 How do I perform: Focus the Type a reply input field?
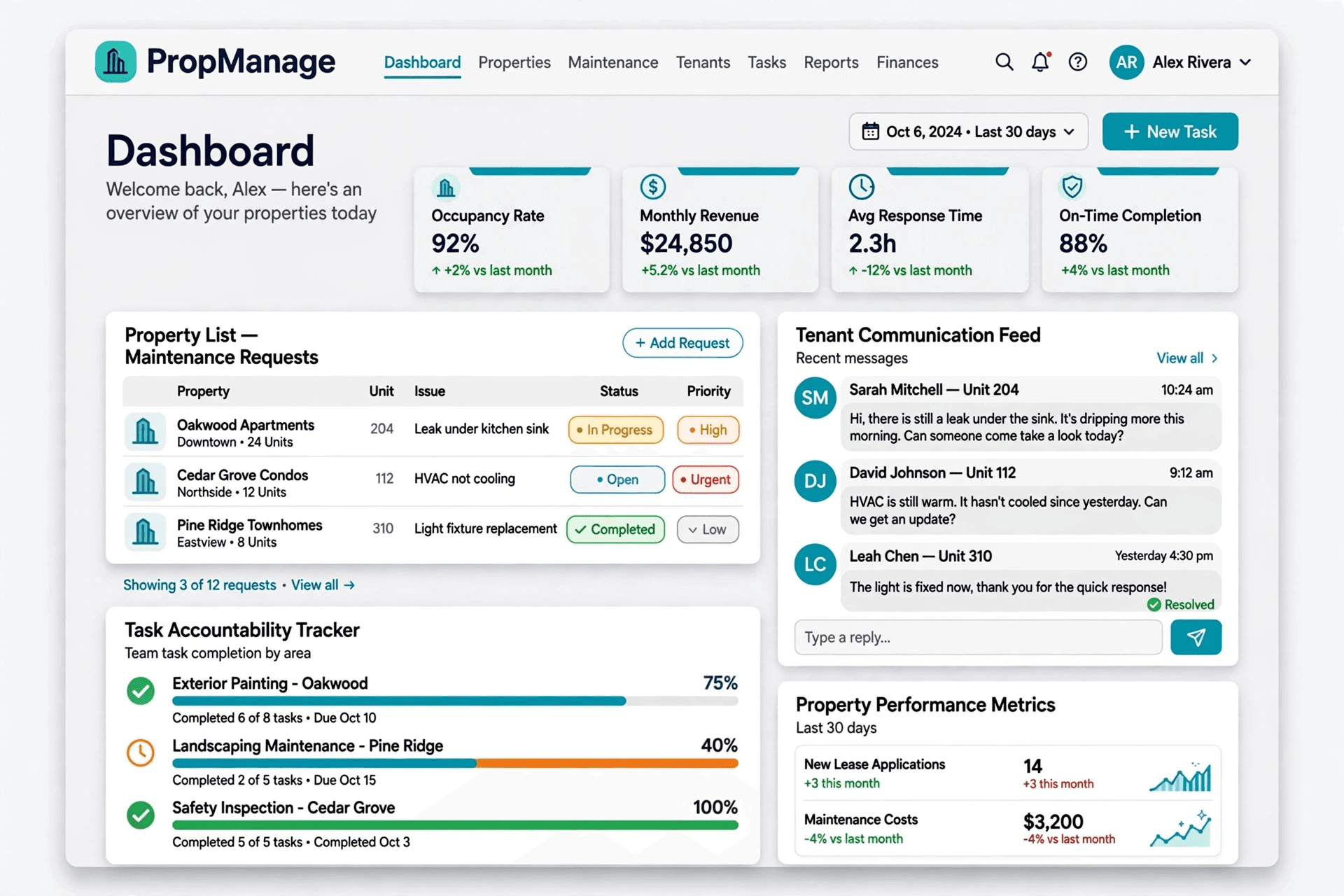point(978,637)
